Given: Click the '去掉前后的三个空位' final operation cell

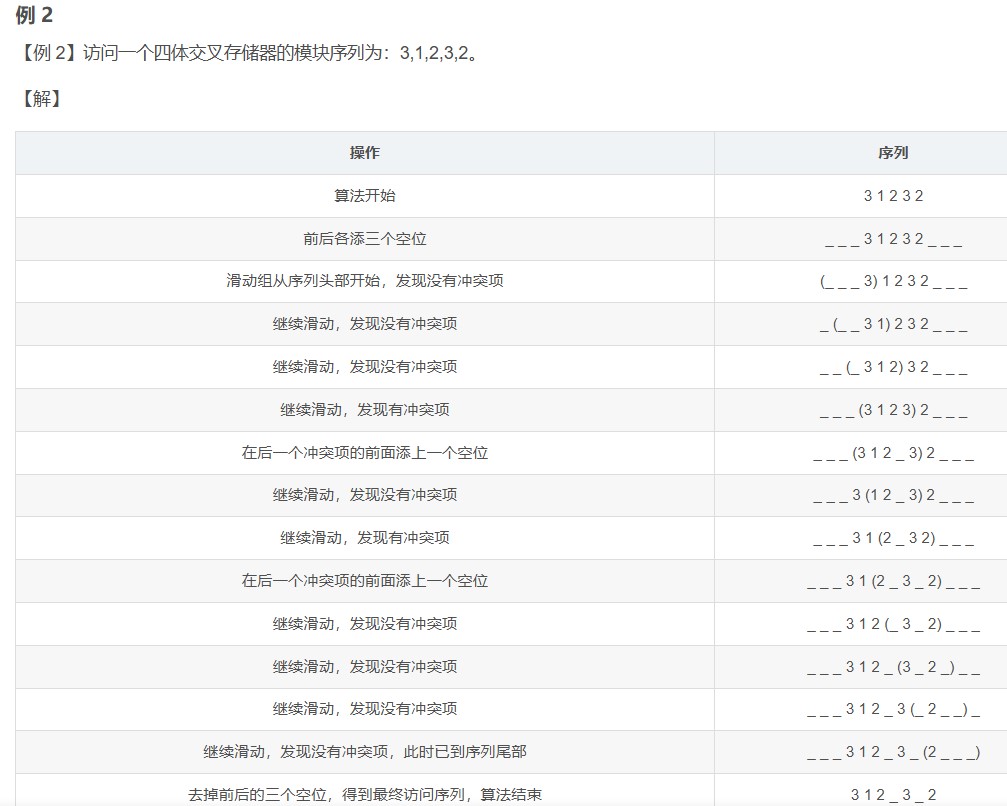Looking at the screenshot, I should click(x=364, y=795).
